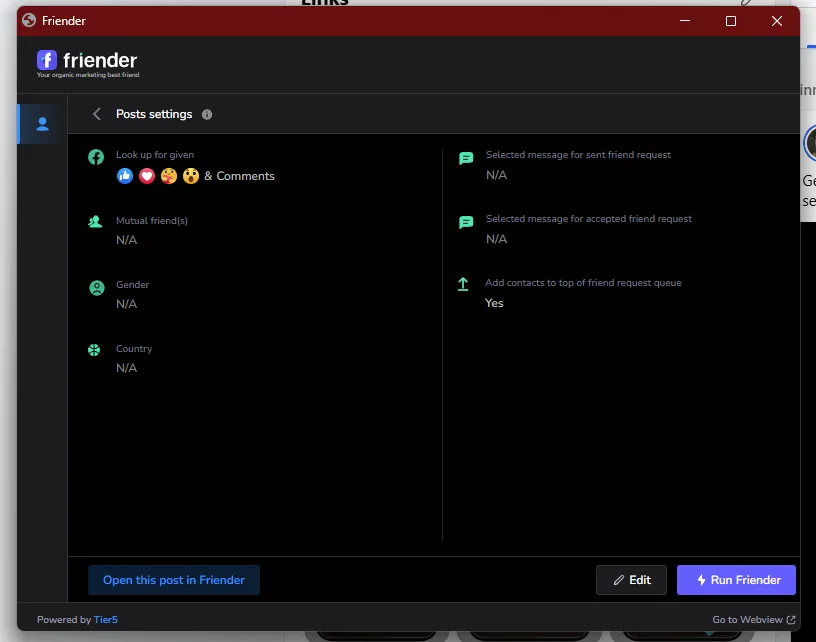Click the N/A value under Gender
This screenshot has width=816, height=642.
pyautogui.click(x=126, y=304)
